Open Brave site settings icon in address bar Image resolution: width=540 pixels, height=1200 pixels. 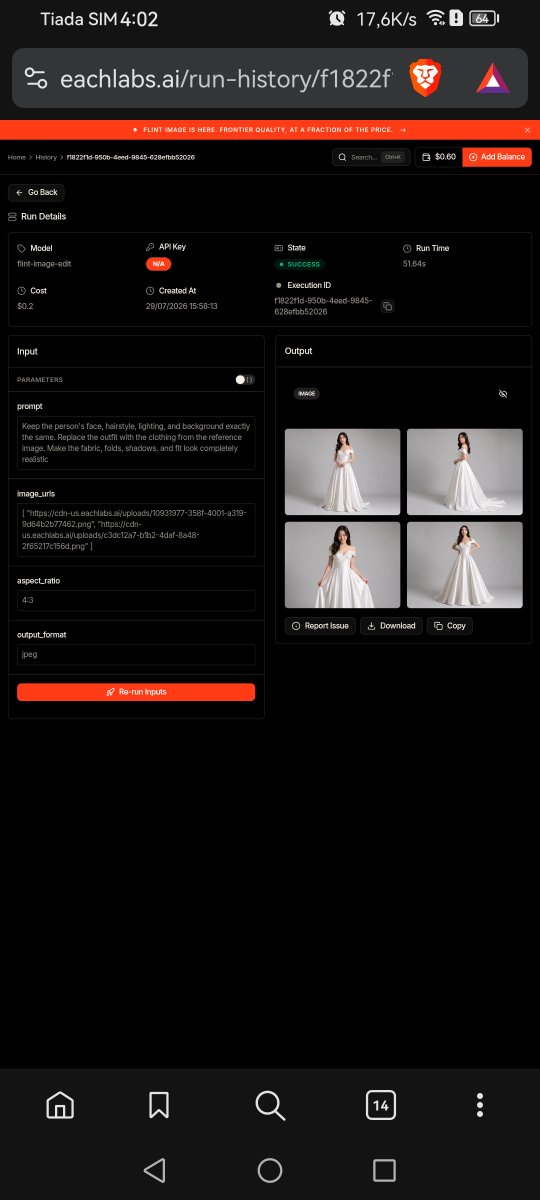click(36, 78)
